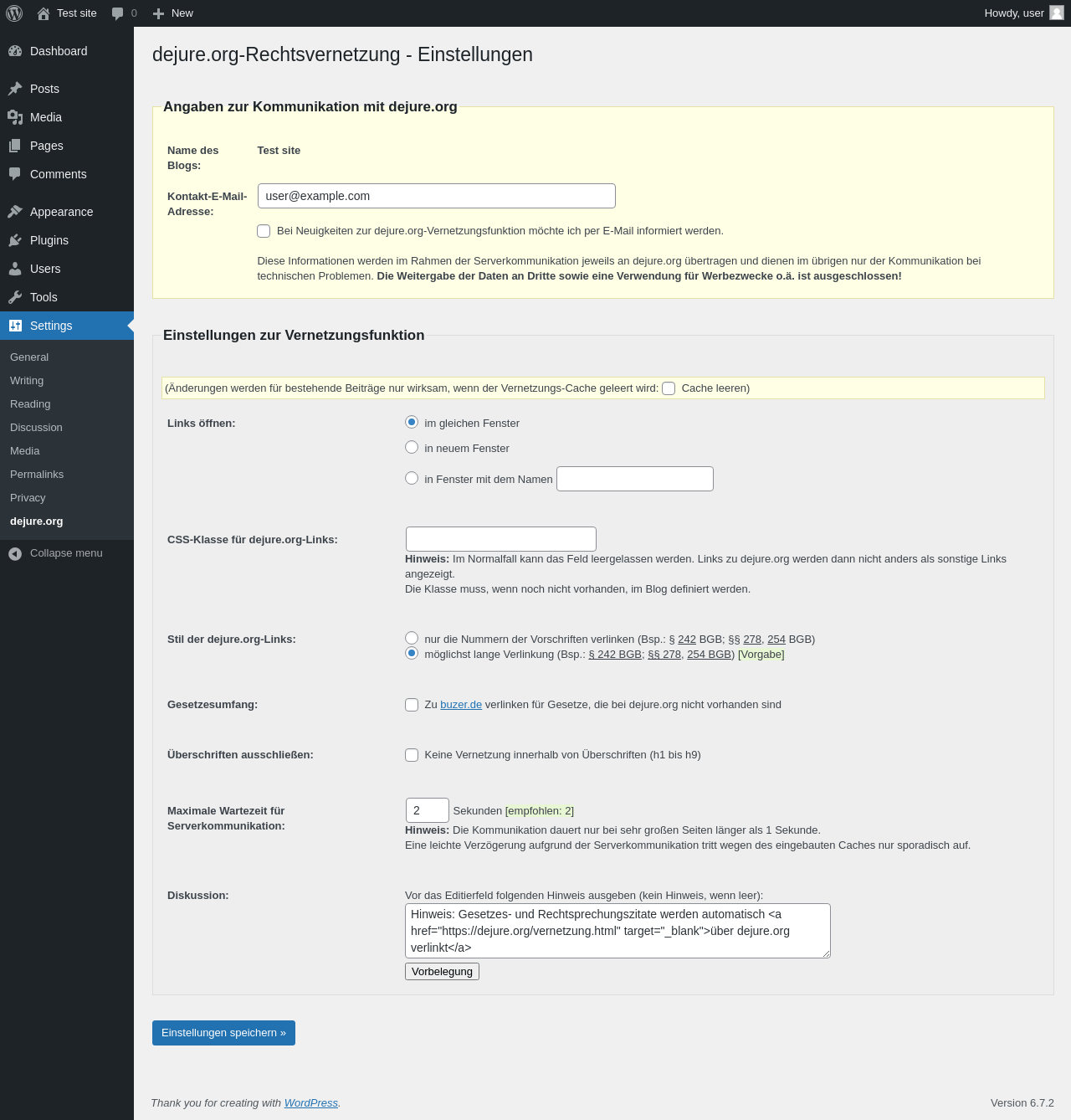The height and width of the screenshot is (1120, 1071).
Task: Click the user avatar in top bar
Action: (x=1057, y=13)
